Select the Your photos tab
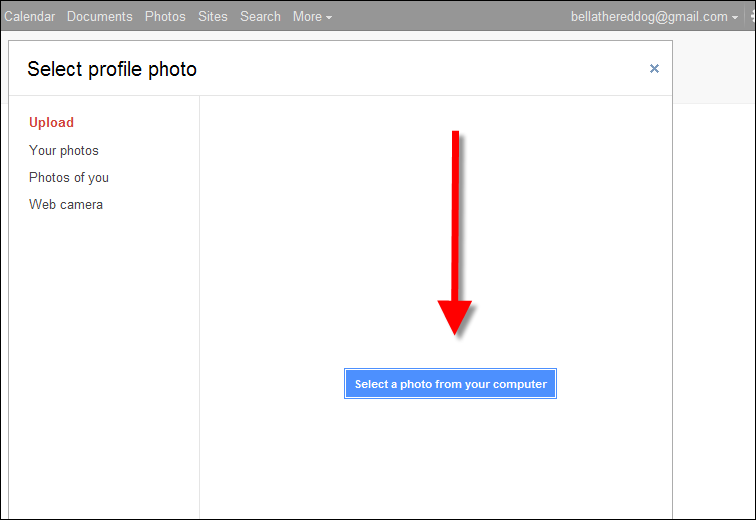The height and width of the screenshot is (520, 756). 64,150
